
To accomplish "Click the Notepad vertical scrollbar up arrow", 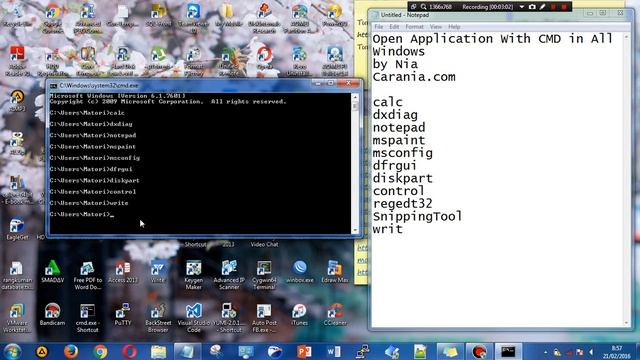I will [x=627, y=38].
